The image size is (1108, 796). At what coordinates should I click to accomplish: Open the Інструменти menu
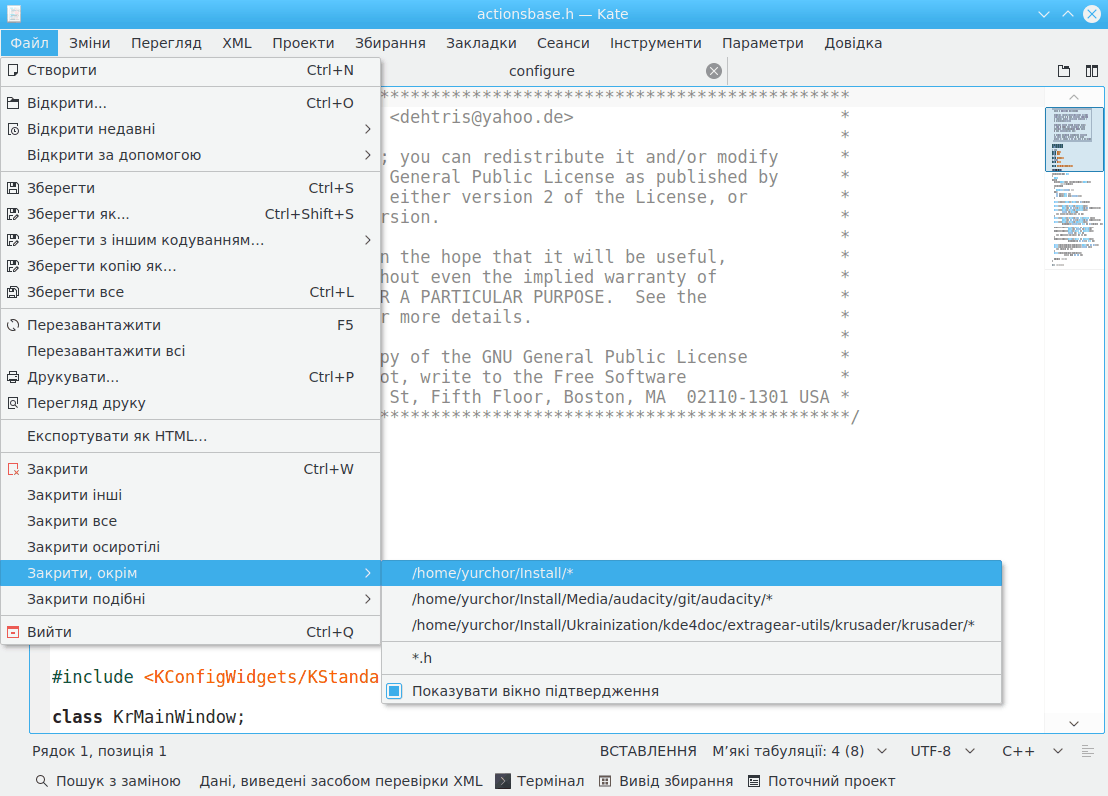pos(655,43)
